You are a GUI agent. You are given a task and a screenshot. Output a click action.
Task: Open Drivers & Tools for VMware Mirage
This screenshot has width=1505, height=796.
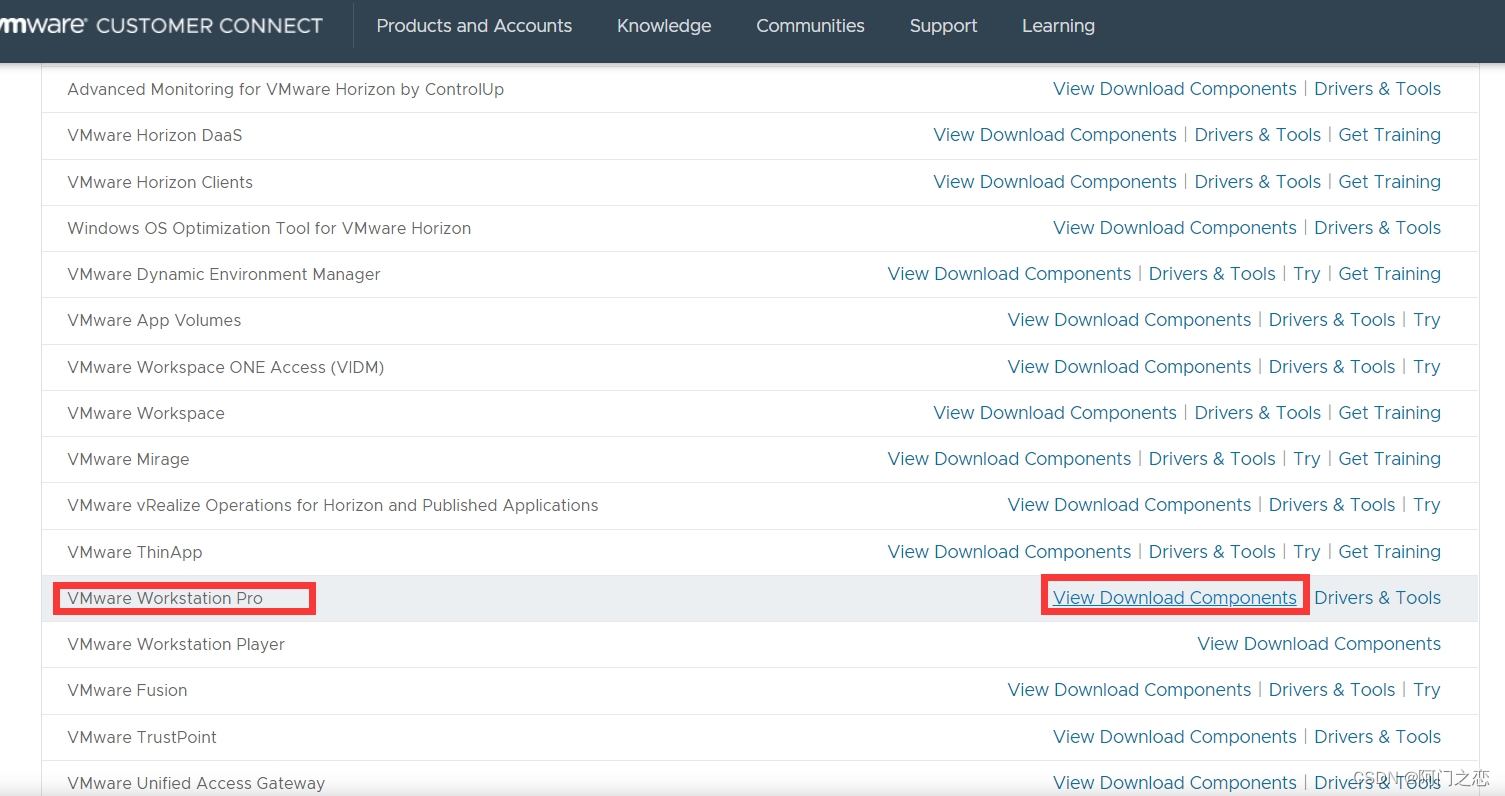point(1212,459)
